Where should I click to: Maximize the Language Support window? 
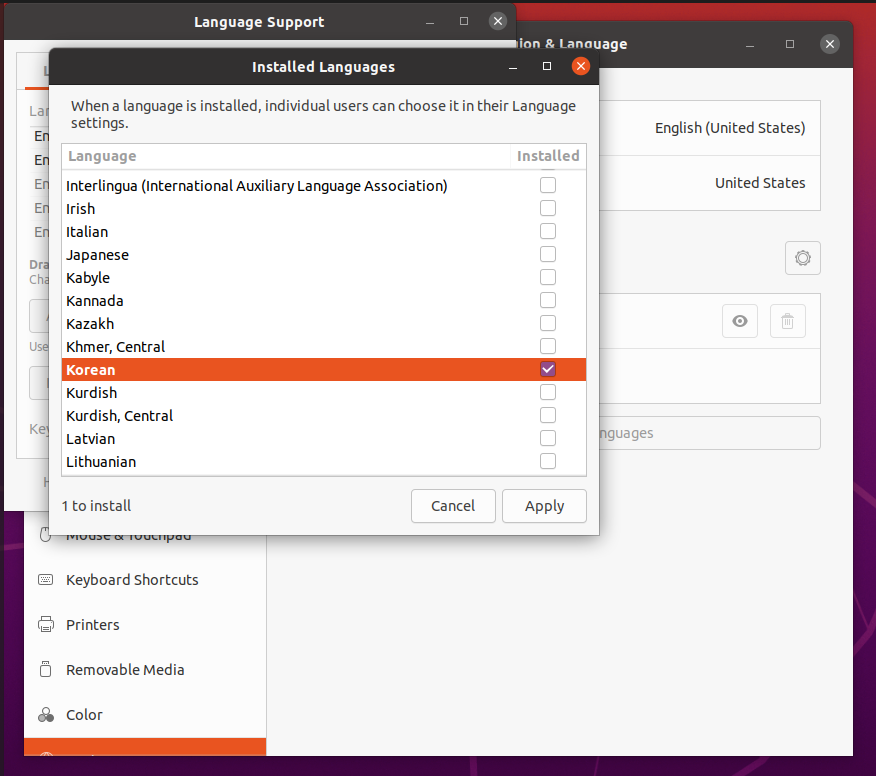click(x=464, y=21)
